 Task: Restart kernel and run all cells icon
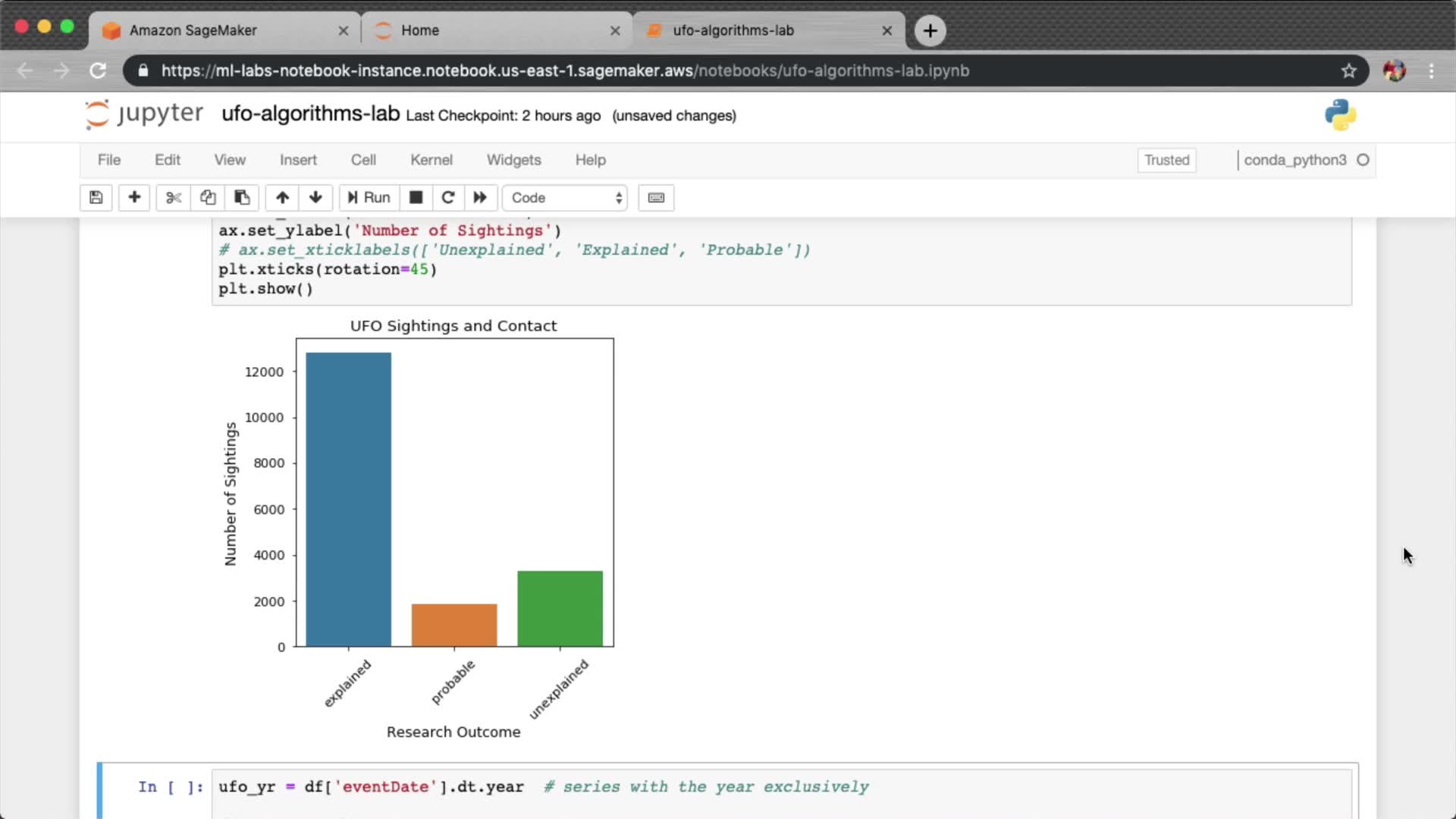pyautogui.click(x=480, y=198)
